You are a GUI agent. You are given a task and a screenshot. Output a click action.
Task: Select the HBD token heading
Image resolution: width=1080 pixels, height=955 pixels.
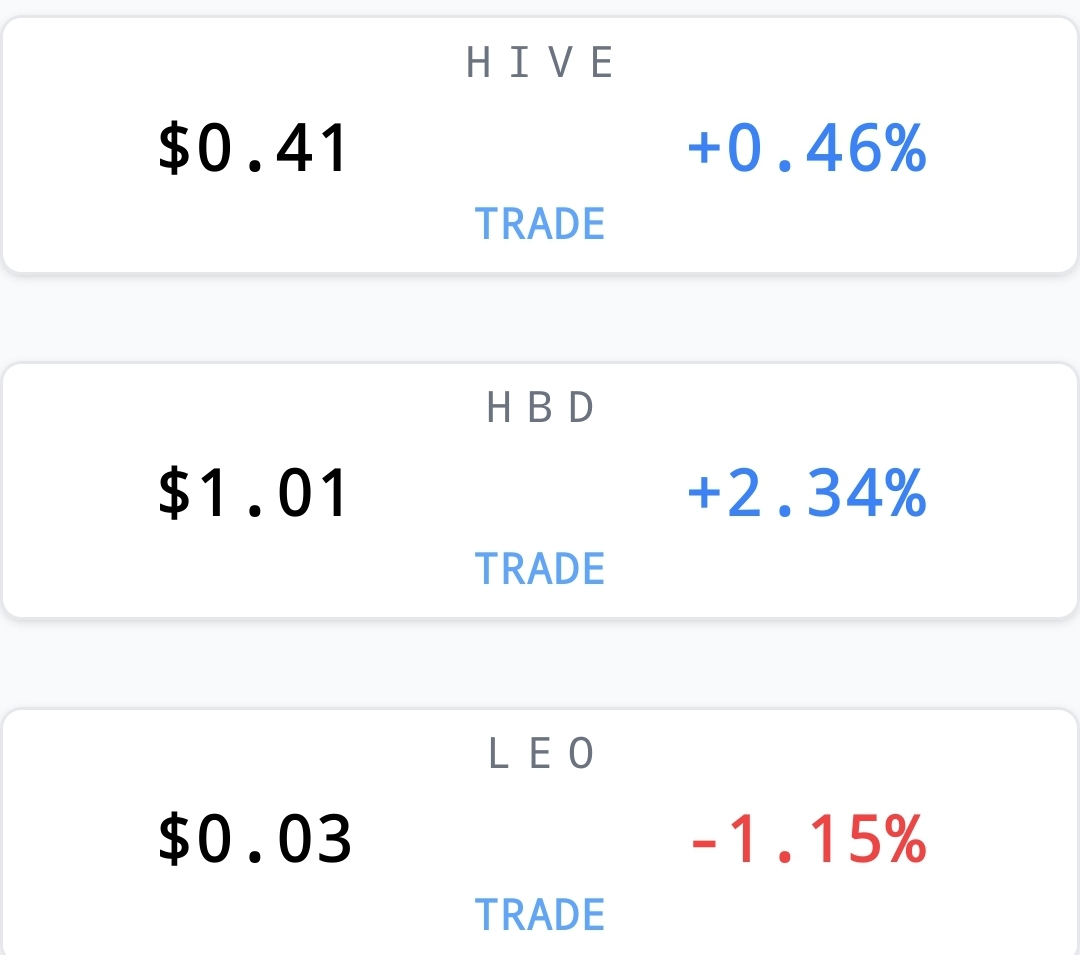click(x=540, y=408)
